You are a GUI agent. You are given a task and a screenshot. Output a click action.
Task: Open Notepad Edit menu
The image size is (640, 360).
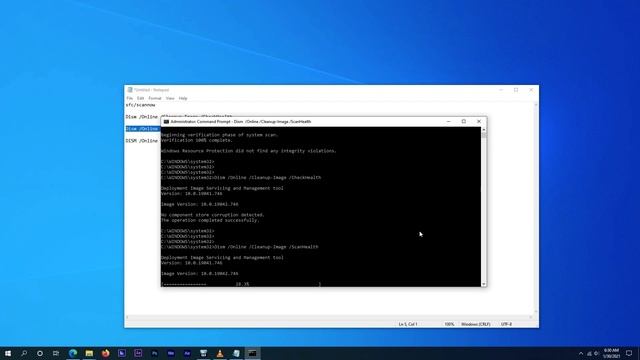point(140,98)
